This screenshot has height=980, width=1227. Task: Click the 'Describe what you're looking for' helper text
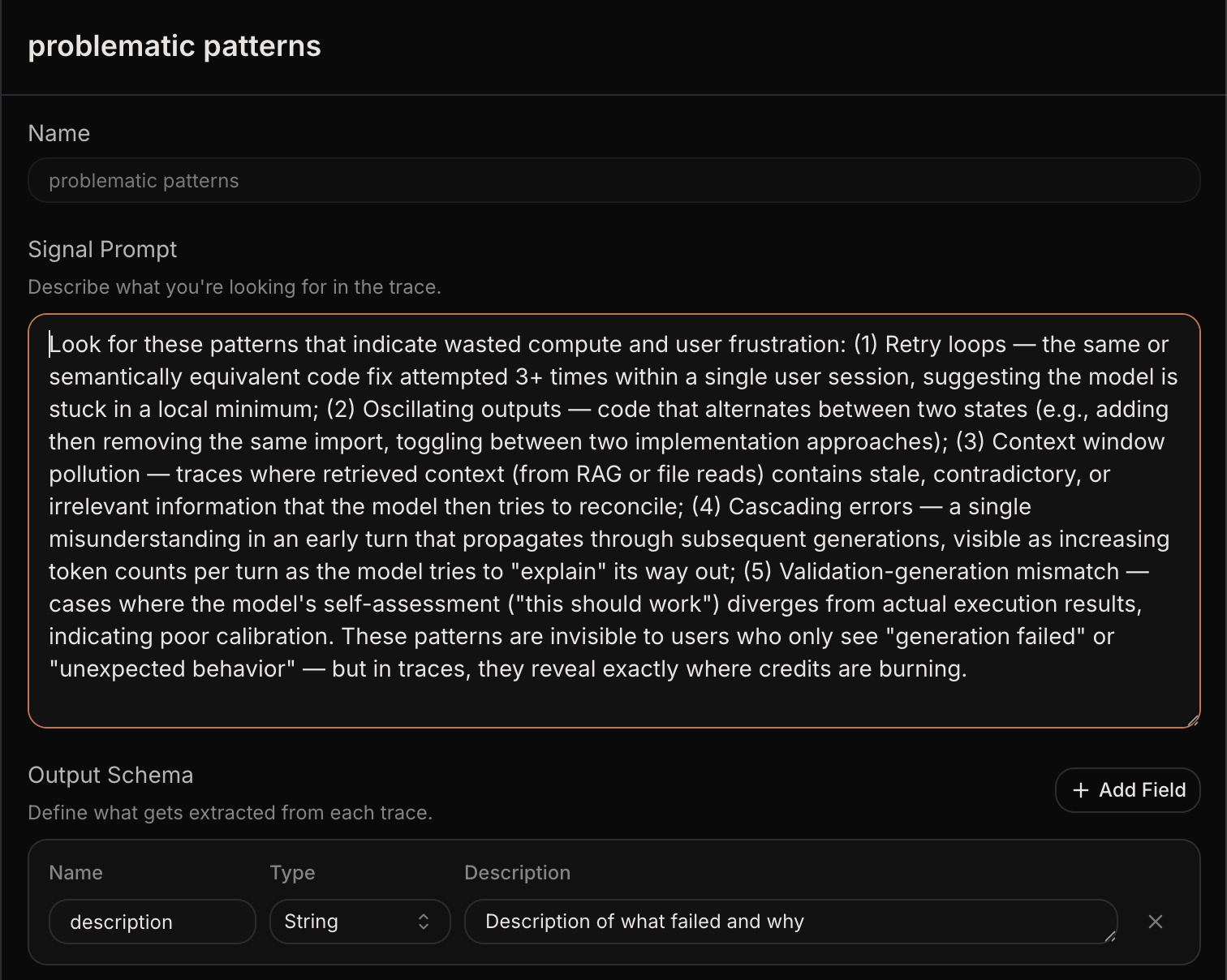235,287
